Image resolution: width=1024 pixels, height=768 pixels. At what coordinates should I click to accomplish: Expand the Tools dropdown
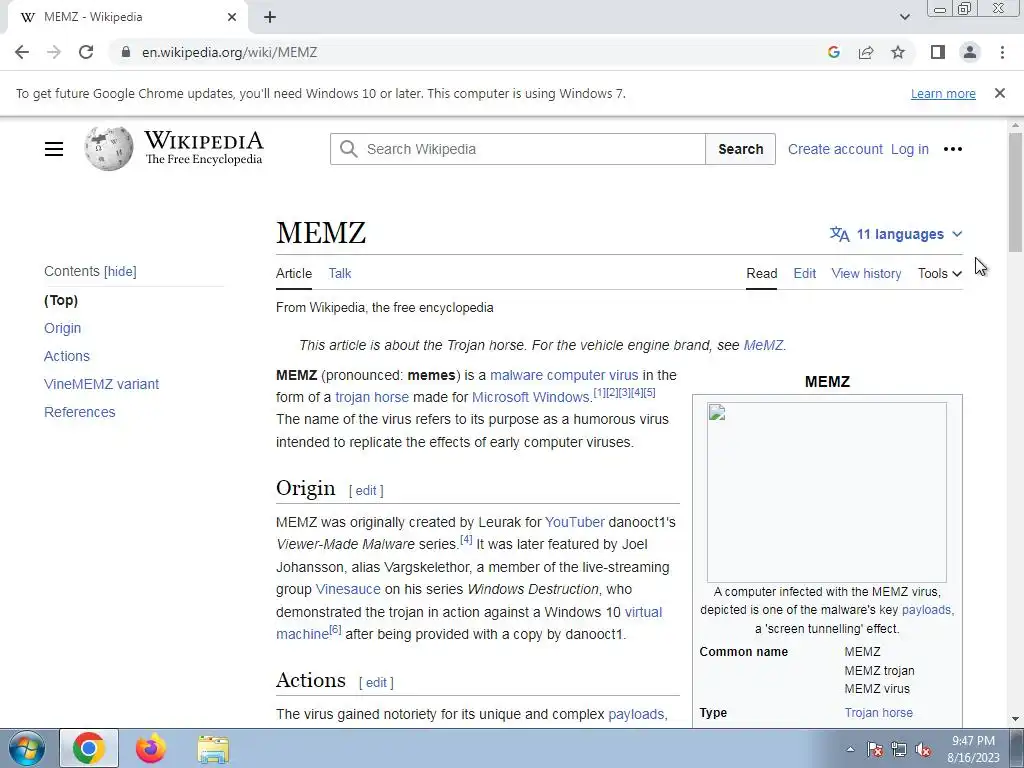pyautogui.click(x=940, y=274)
